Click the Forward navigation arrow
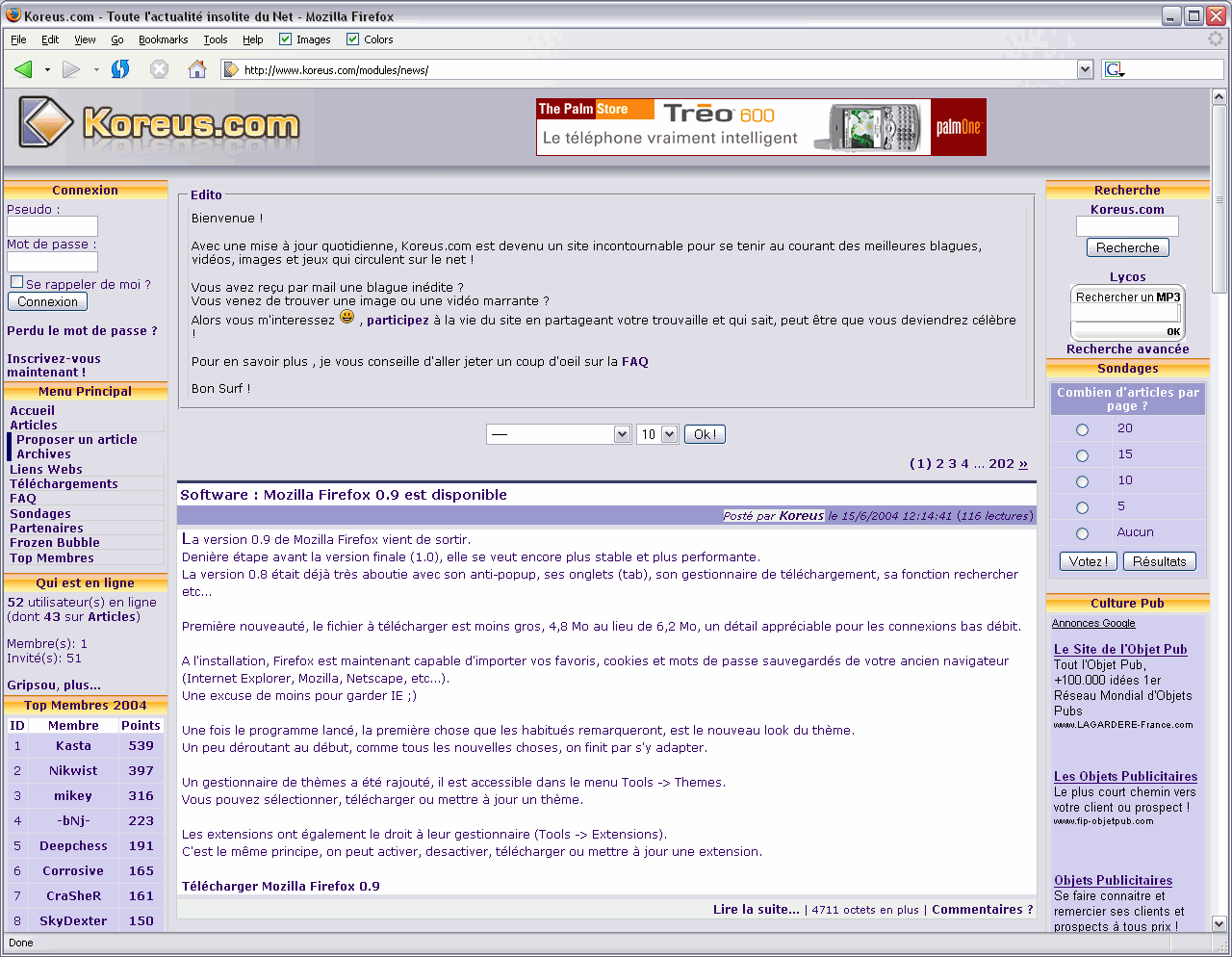Viewport: 1232px width, 957px height. [x=71, y=69]
